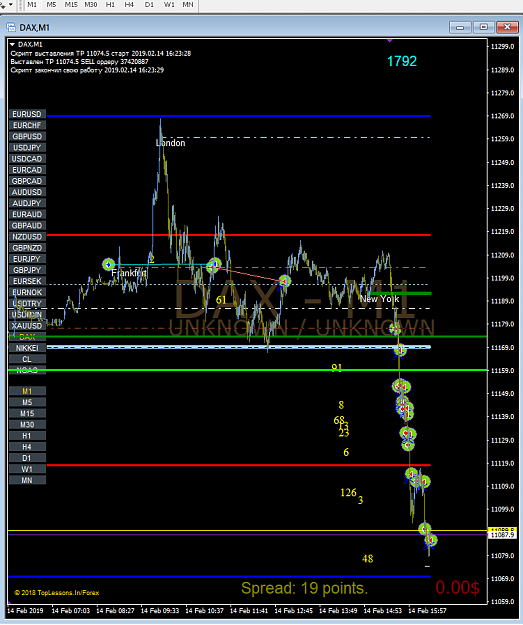Image resolution: width=523 pixels, height=625 pixels.
Task: Choose H4 in the on-chart timeframe panel
Action: pos(27,448)
